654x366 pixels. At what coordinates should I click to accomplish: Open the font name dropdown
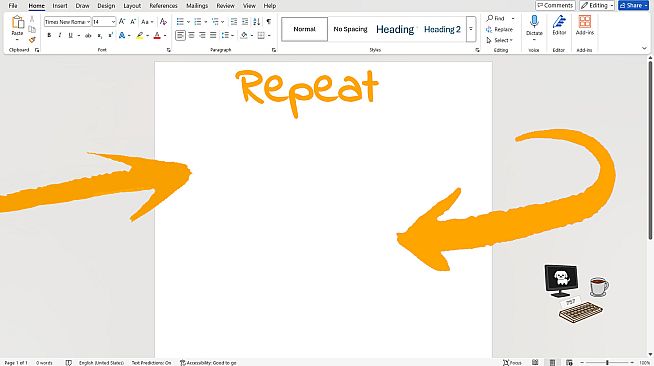click(88, 22)
